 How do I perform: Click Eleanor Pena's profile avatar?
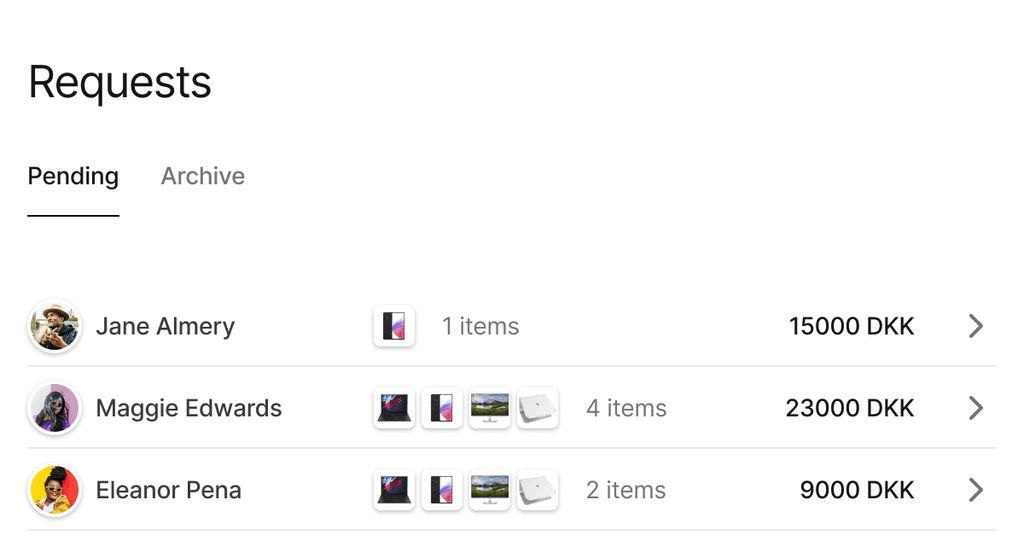[54, 490]
